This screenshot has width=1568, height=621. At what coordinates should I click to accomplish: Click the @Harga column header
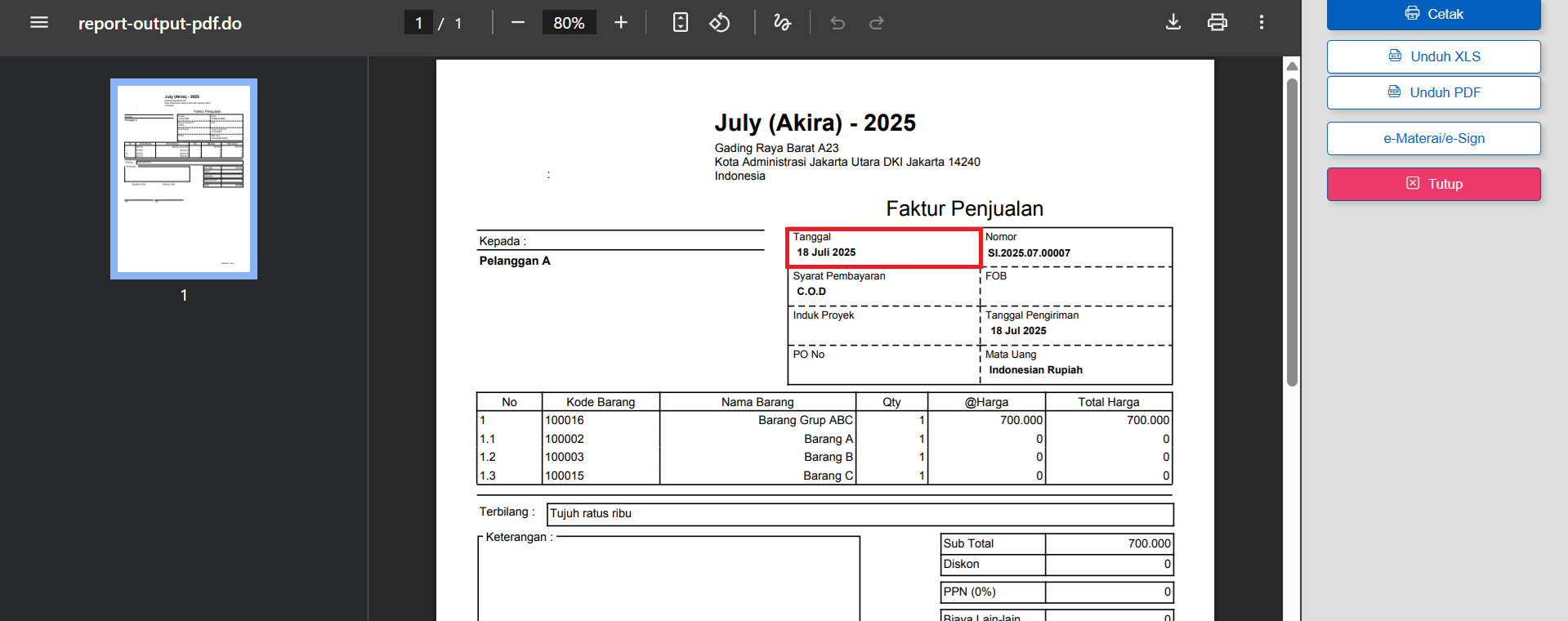tap(986, 402)
